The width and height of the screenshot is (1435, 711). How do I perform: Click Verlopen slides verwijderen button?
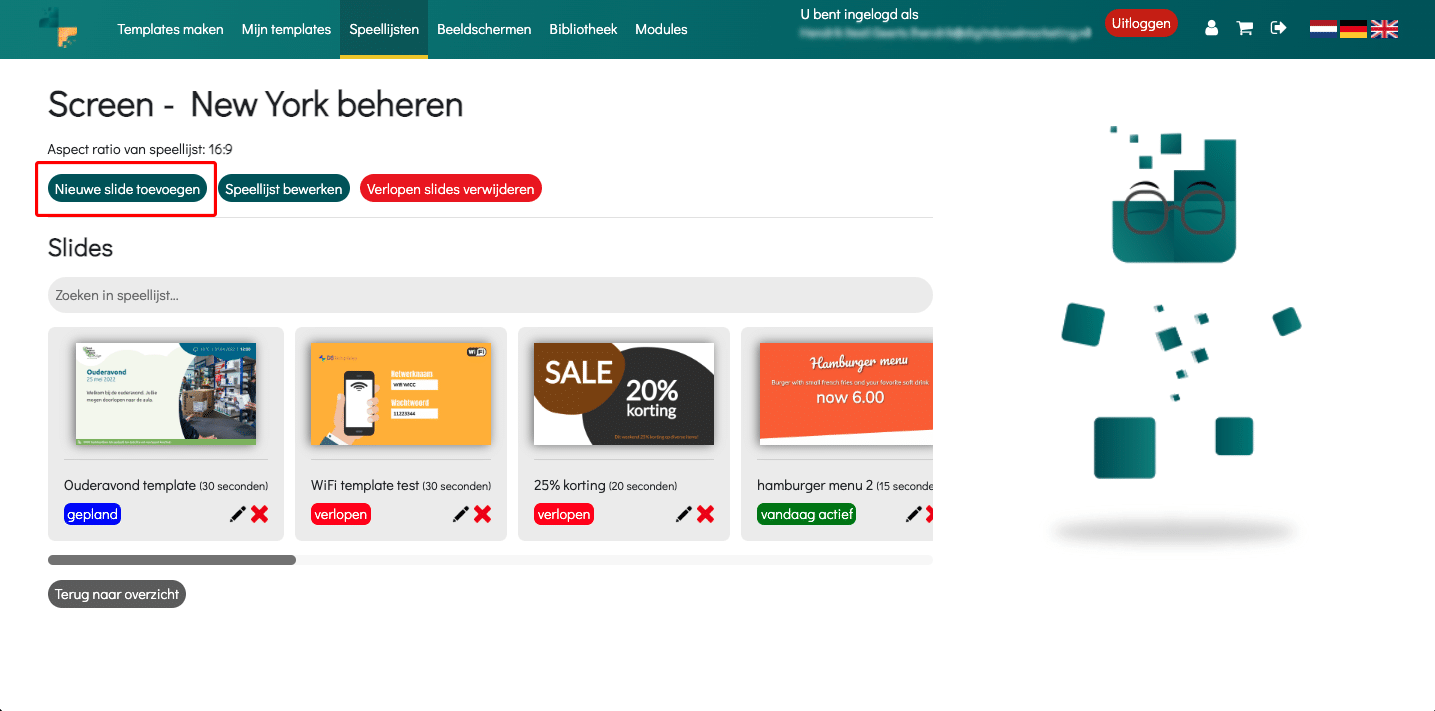click(451, 189)
